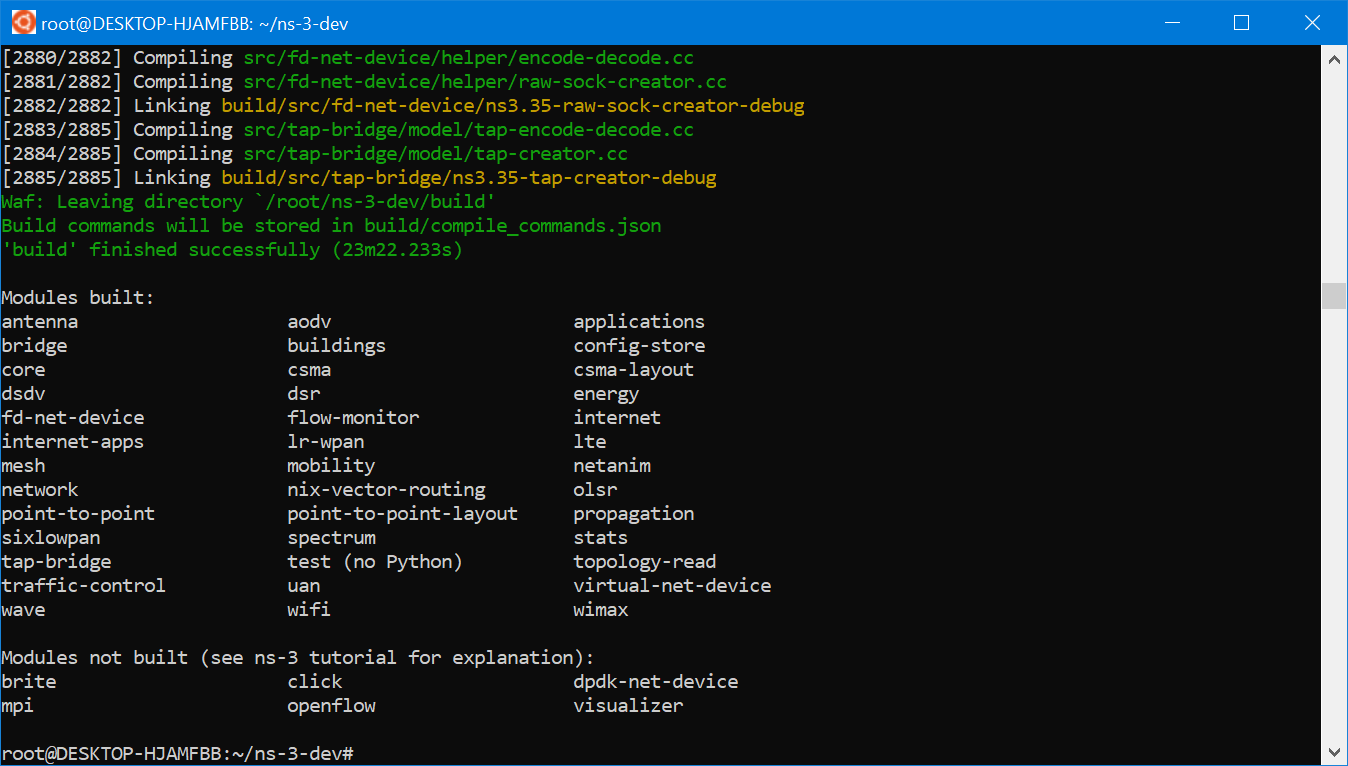Click the raw-sock-creator.cc compile line
This screenshot has height=766, width=1348.
click(x=364, y=82)
